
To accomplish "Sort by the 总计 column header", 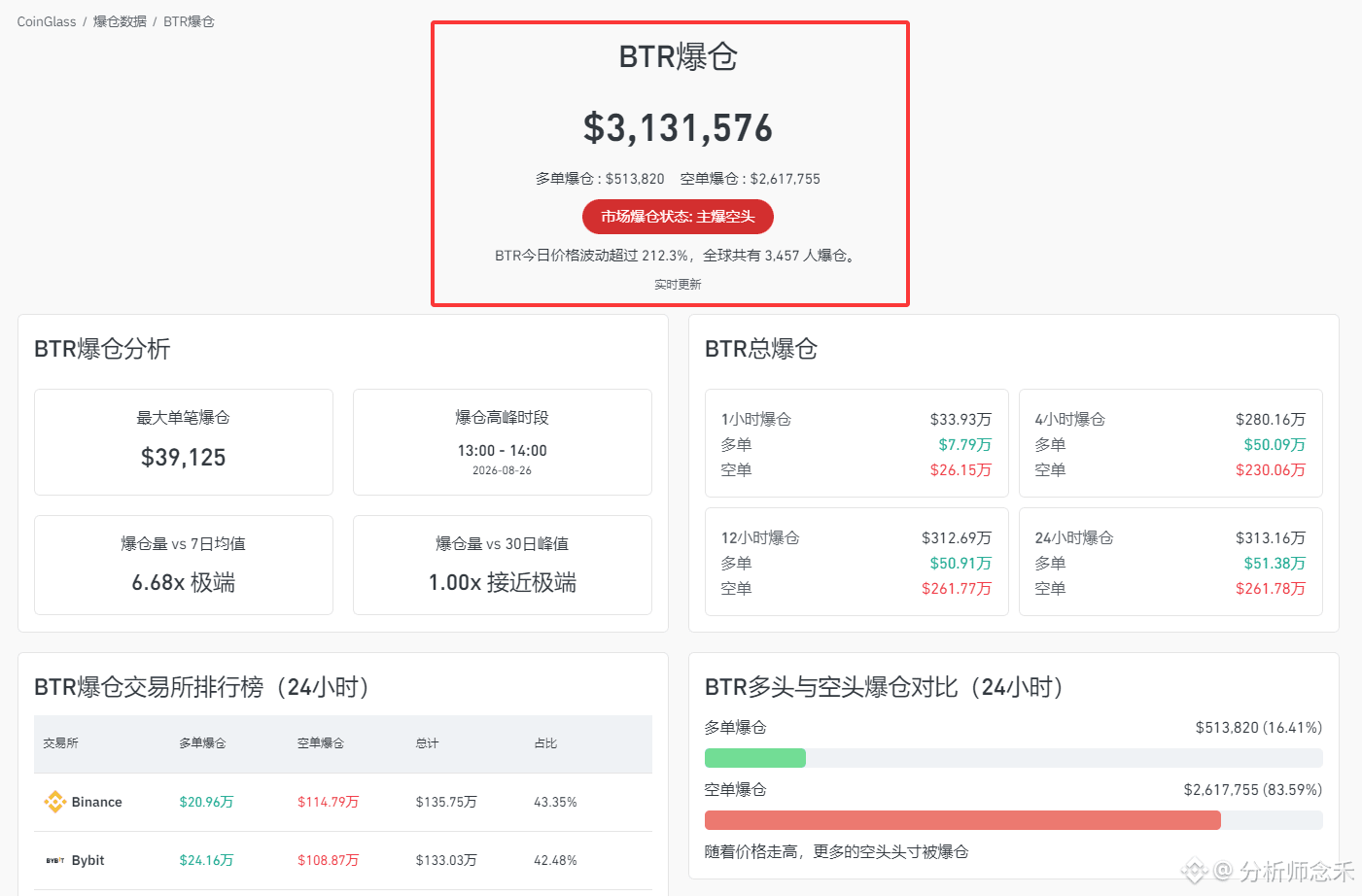I will (x=427, y=743).
